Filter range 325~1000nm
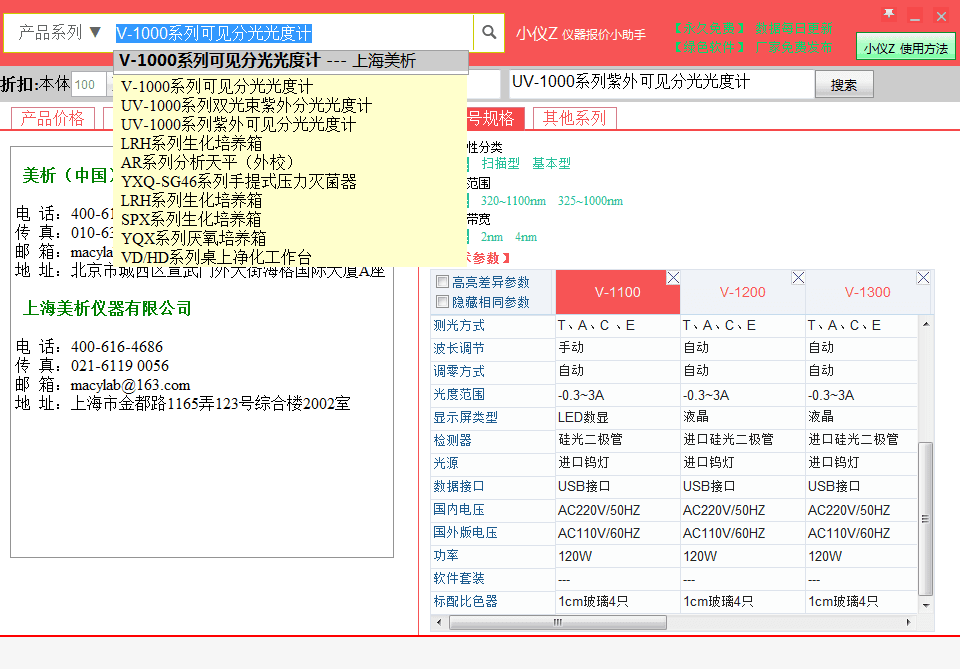The height and width of the screenshot is (670, 960). pyautogui.click(x=590, y=201)
